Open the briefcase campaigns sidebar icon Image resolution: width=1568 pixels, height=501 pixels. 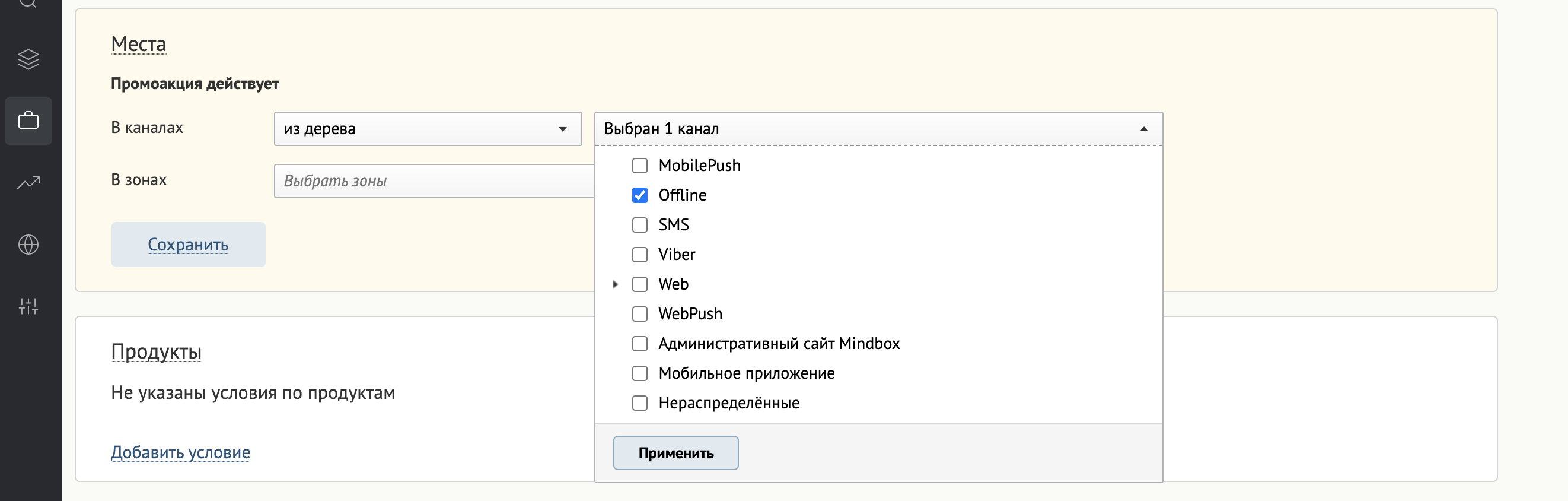pos(28,121)
